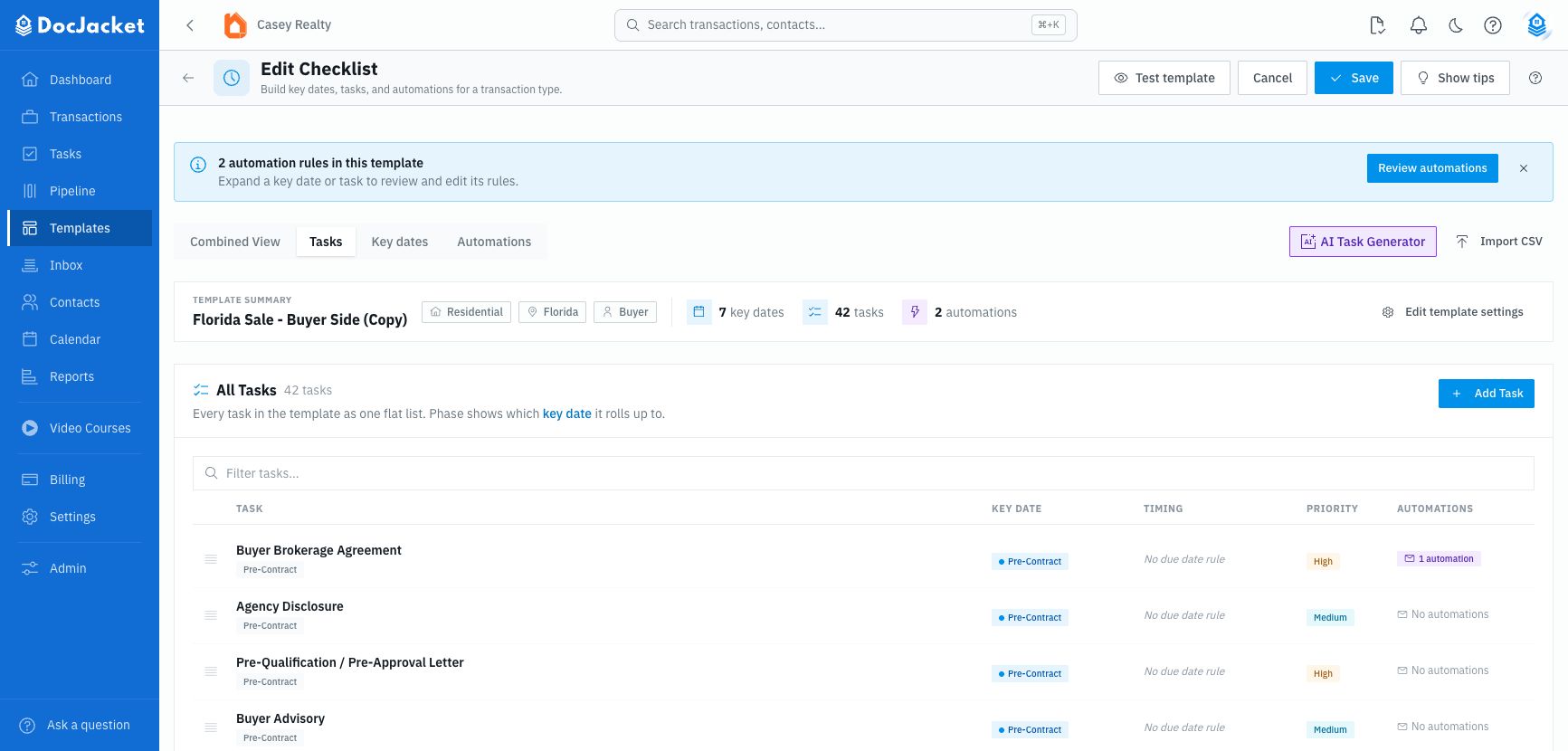The width and height of the screenshot is (1568, 751).
Task: Click the 7 key dates summary
Action: tap(736, 312)
